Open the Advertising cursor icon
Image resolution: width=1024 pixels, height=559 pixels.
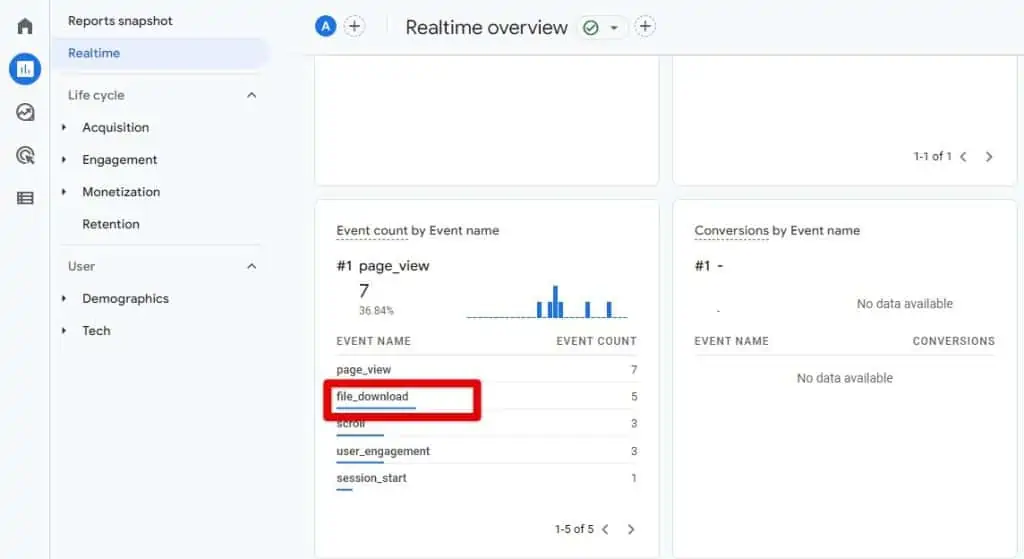25,155
